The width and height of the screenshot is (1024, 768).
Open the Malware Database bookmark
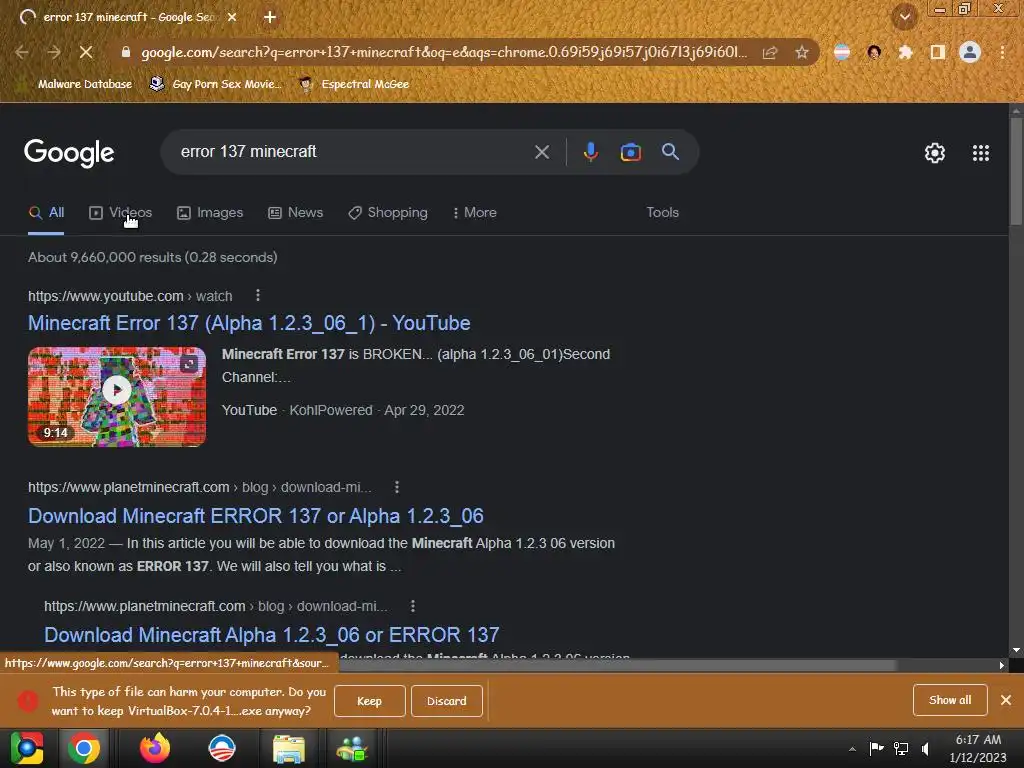pos(76,84)
